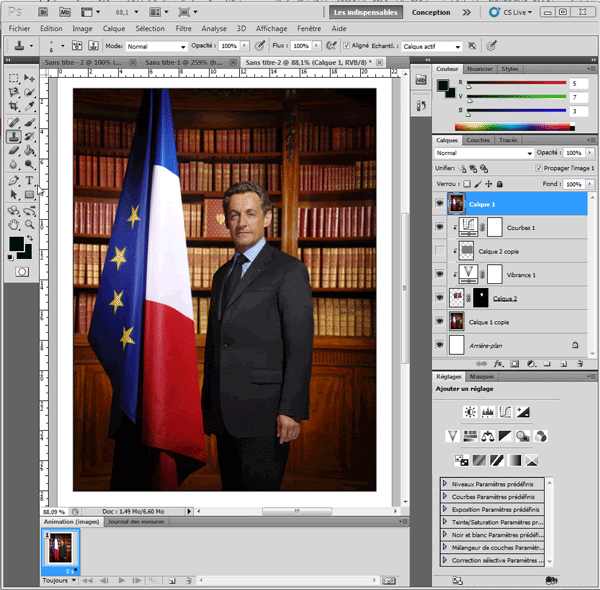Show the Calque 2 copie layer
This screenshot has width=600, height=590.
click(440, 251)
